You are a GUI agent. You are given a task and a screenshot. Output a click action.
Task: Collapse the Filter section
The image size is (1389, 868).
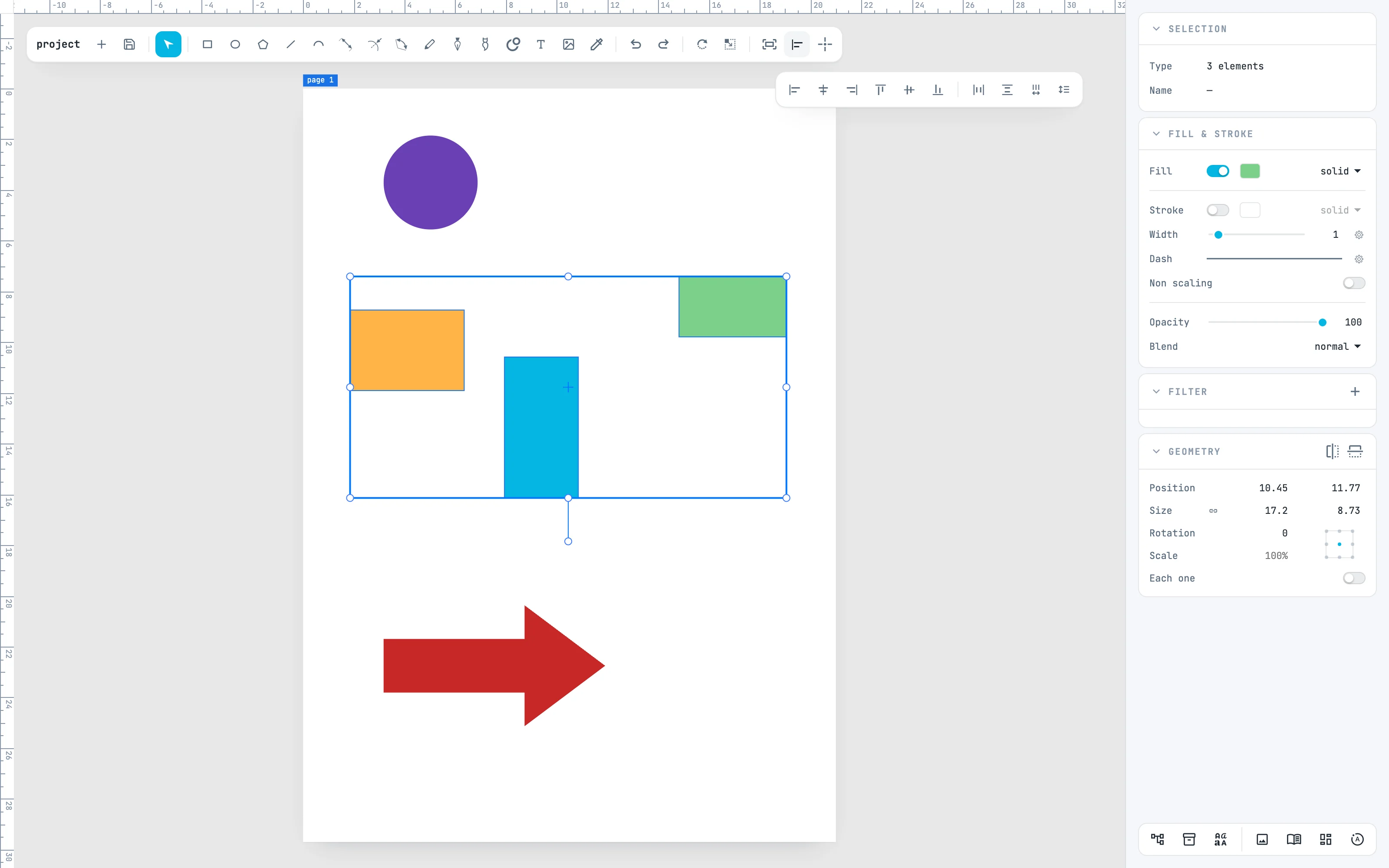pyautogui.click(x=1156, y=391)
